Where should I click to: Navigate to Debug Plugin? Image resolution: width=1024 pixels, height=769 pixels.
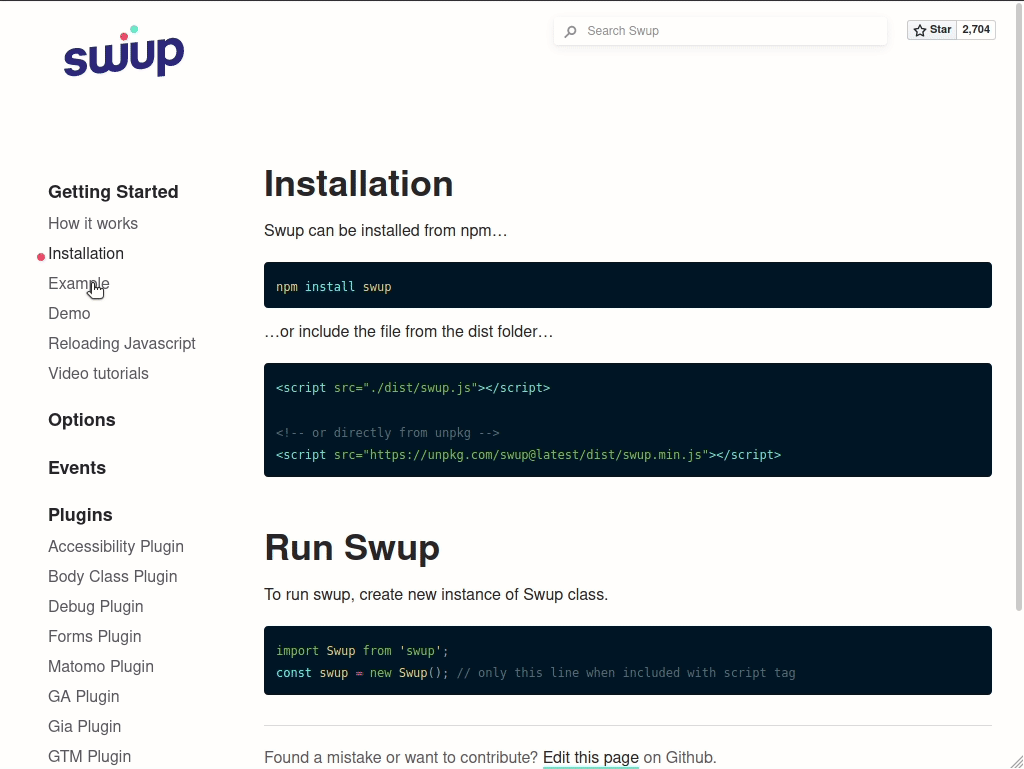pos(96,606)
